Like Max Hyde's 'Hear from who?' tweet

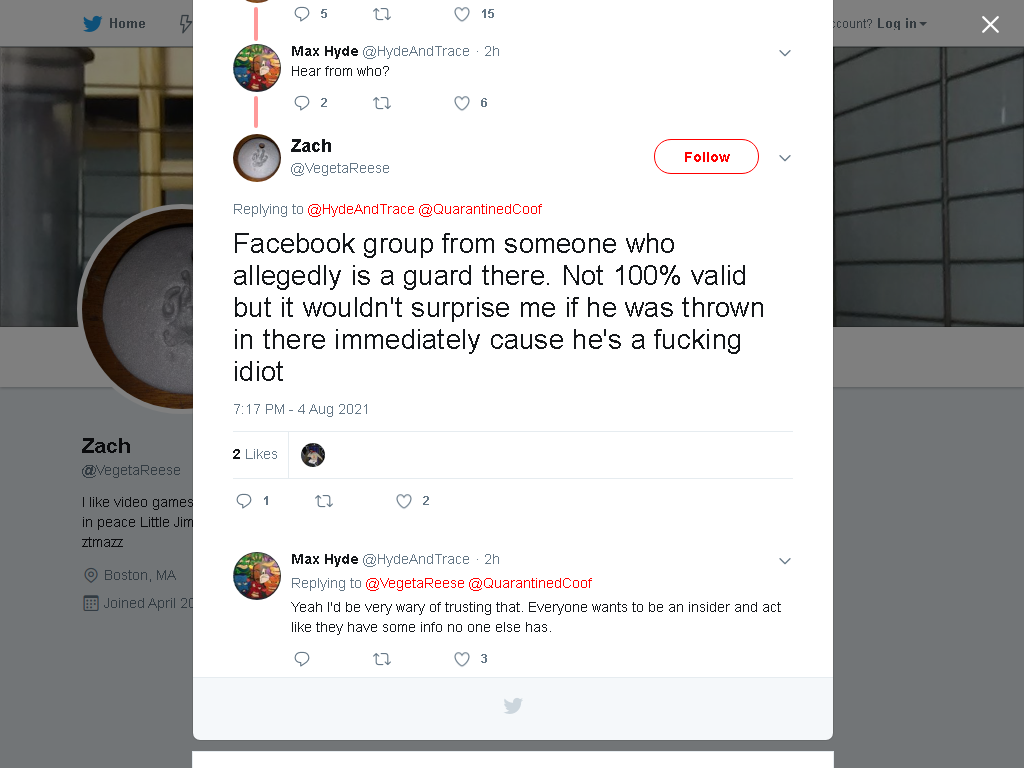(x=462, y=103)
